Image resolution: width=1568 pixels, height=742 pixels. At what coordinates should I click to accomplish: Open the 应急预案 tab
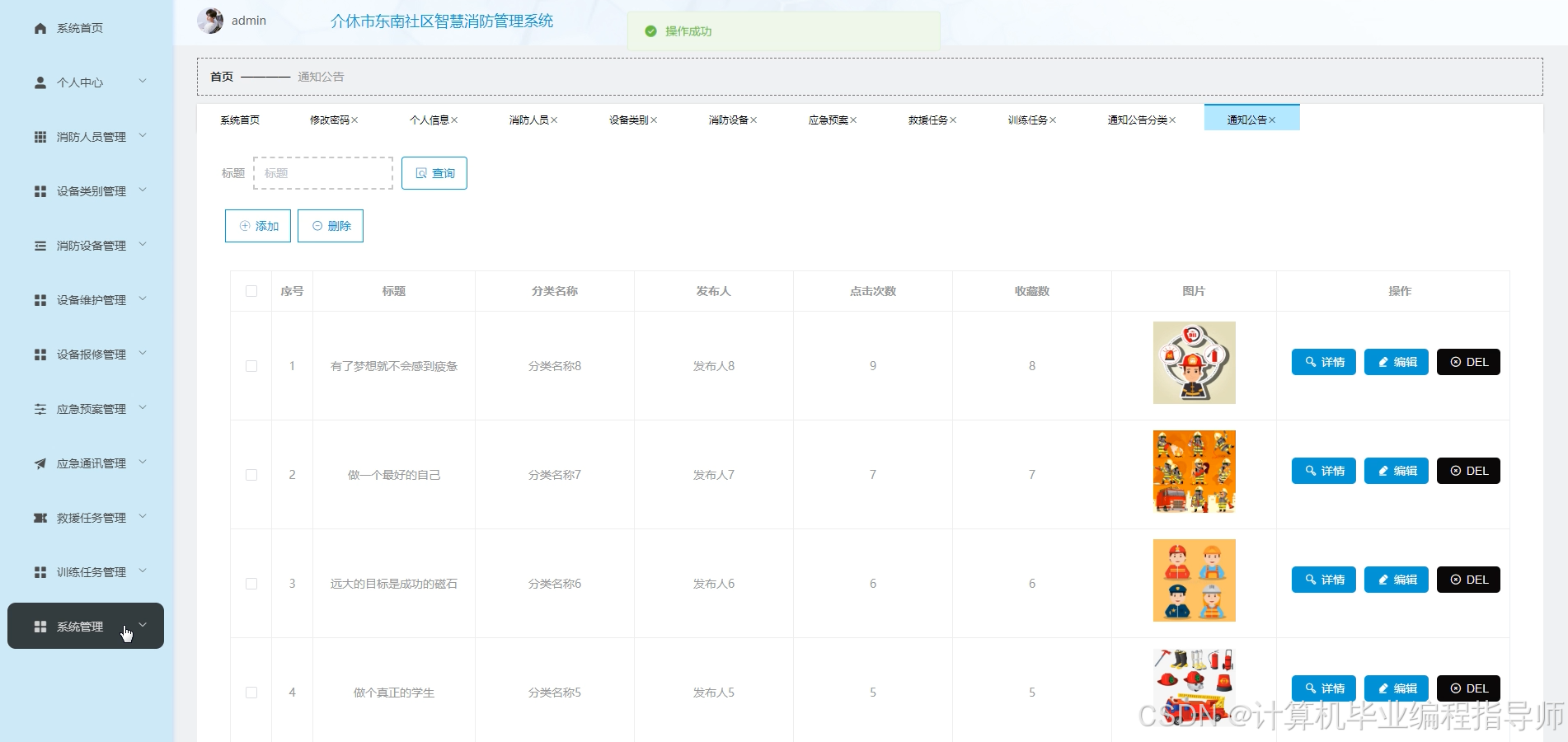tap(829, 120)
